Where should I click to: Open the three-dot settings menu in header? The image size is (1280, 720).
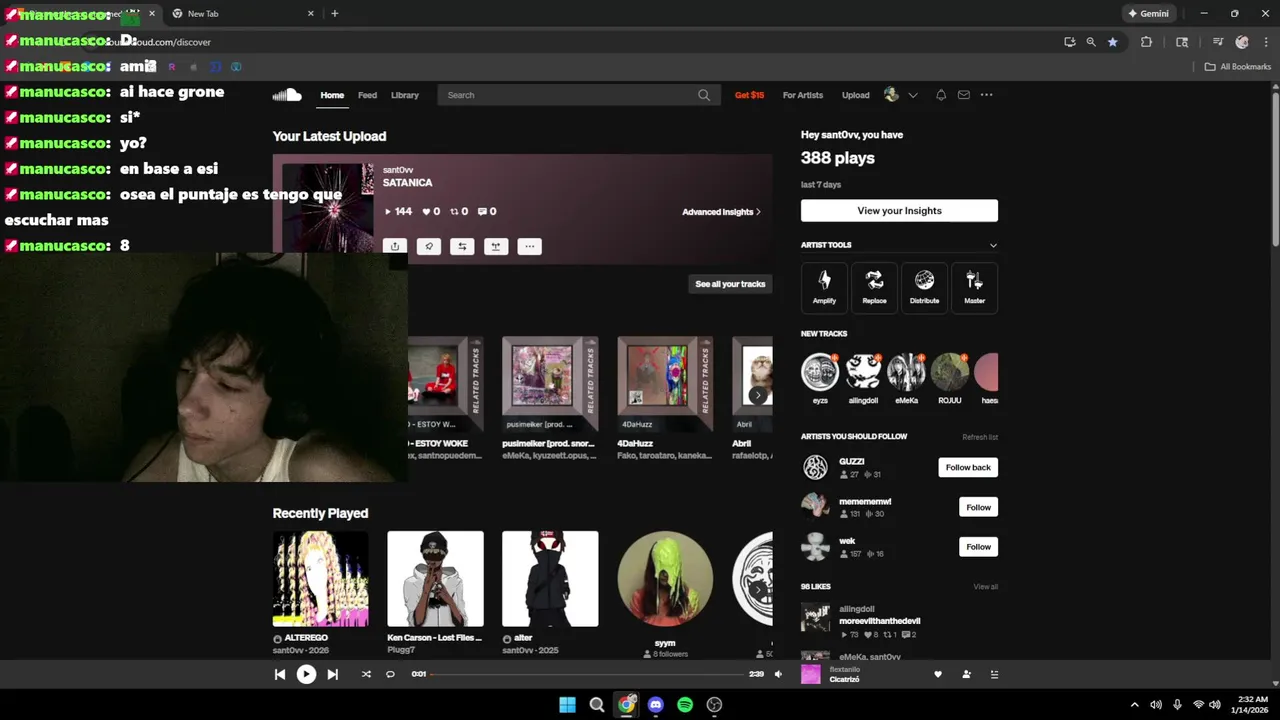tap(987, 95)
